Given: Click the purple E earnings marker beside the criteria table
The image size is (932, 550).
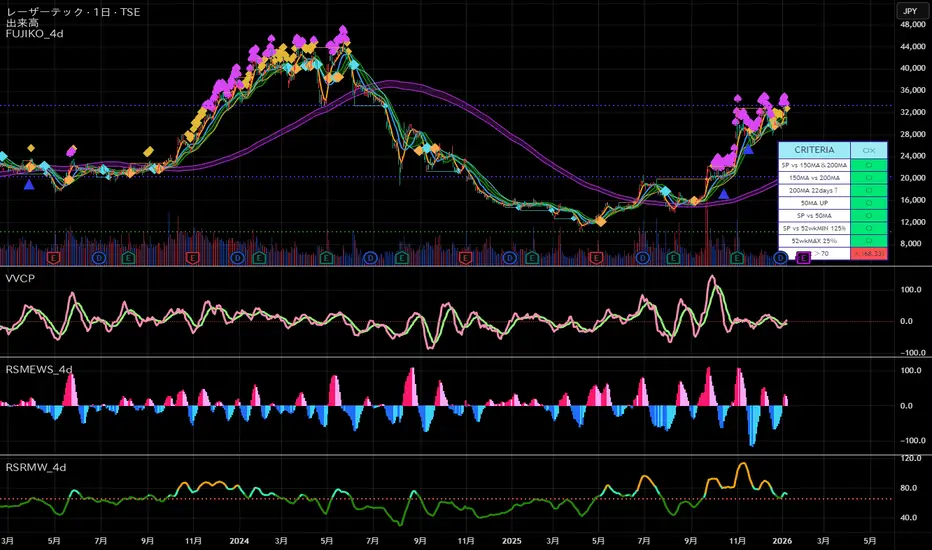Looking at the screenshot, I should click(x=803, y=258).
